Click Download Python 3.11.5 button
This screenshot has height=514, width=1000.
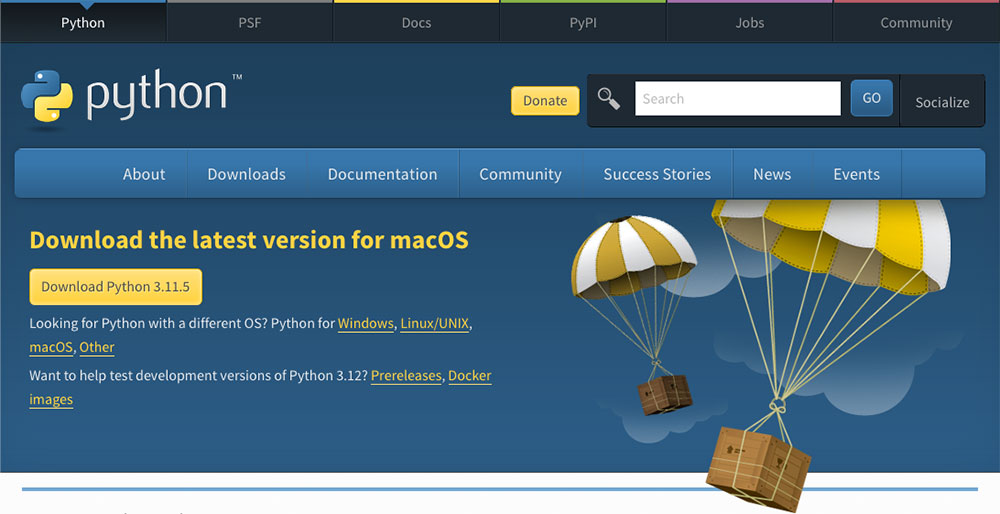point(115,287)
